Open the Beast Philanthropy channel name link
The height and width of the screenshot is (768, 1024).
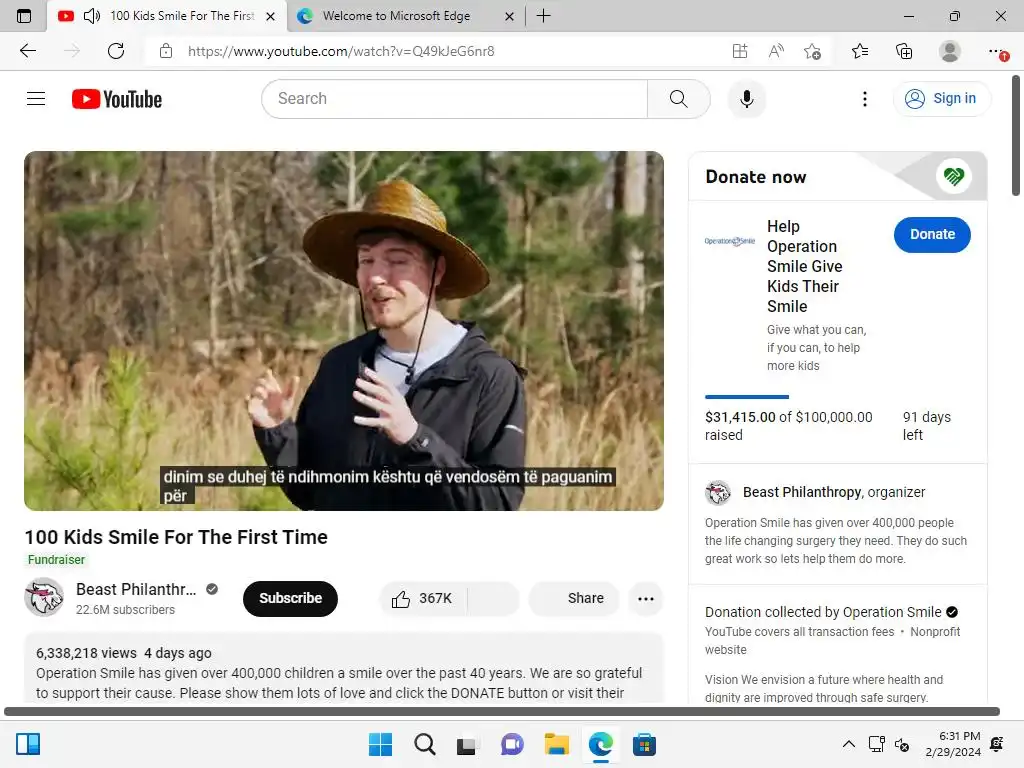coord(136,589)
